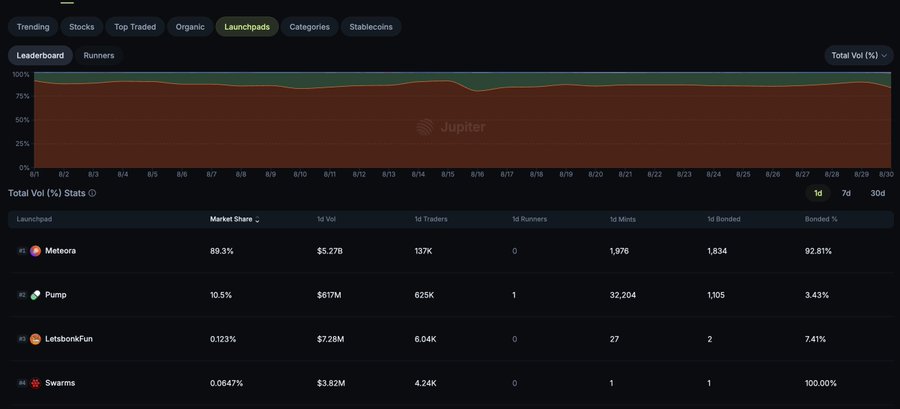The height and width of the screenshot is (409, 900).
Task: Click the Launchpad column header
Action: point(34,219)
